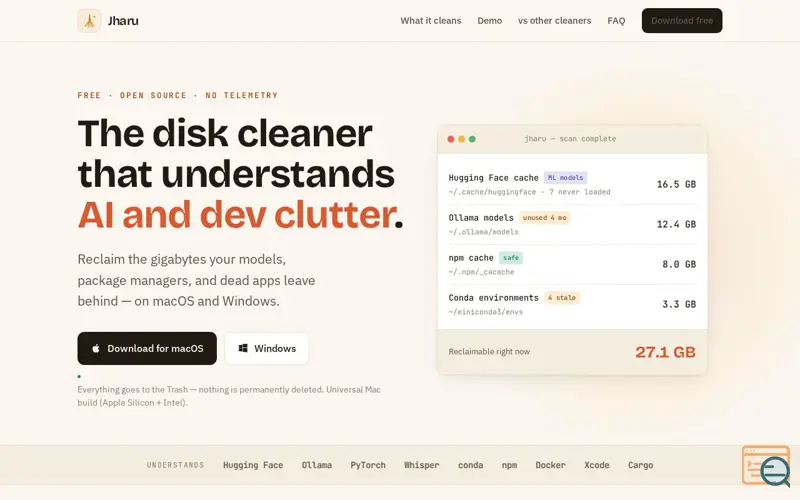
Task: Click the Reclaimable right now label
Action: click(x=489, y=352)
